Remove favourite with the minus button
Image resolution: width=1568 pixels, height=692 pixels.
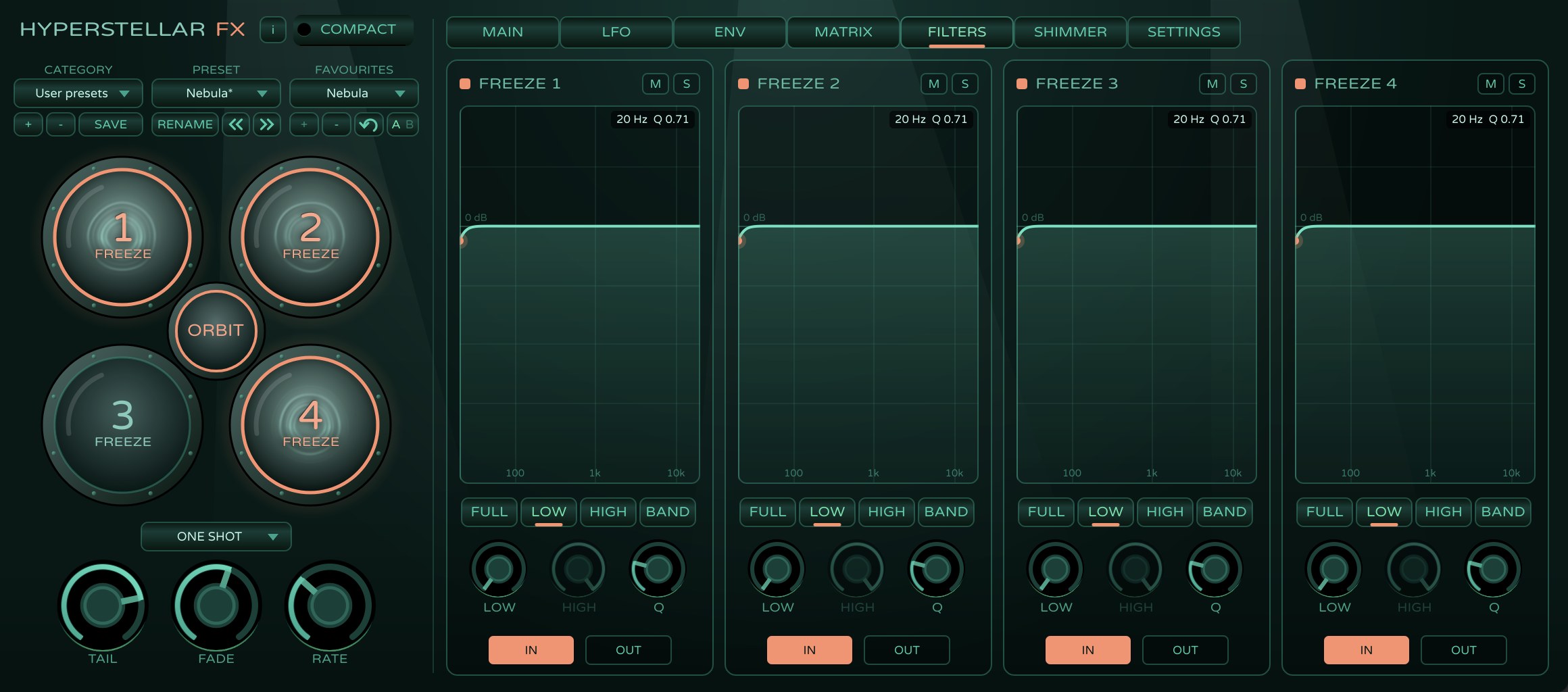pos(337,124)
